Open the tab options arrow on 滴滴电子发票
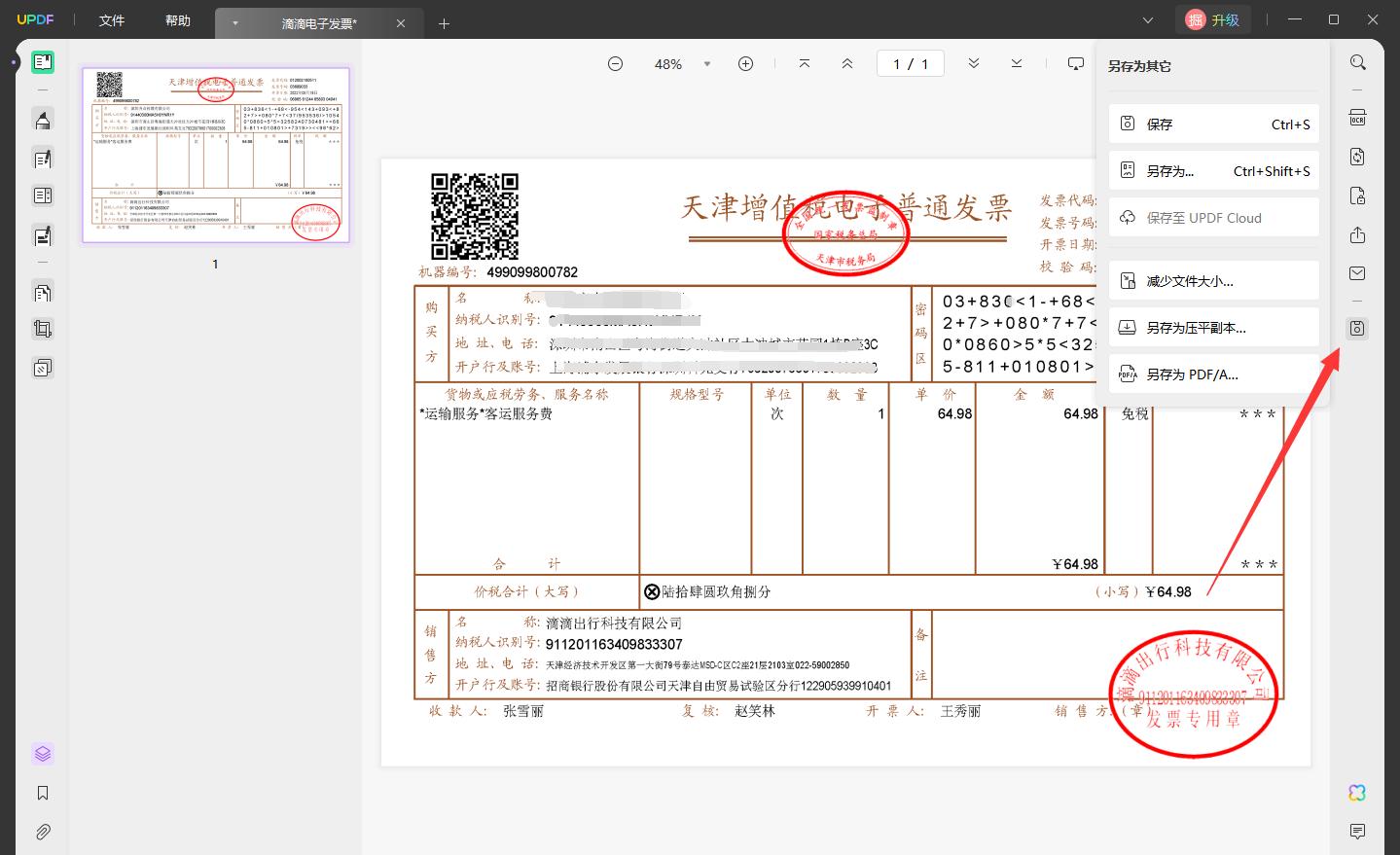 point(234,23)
